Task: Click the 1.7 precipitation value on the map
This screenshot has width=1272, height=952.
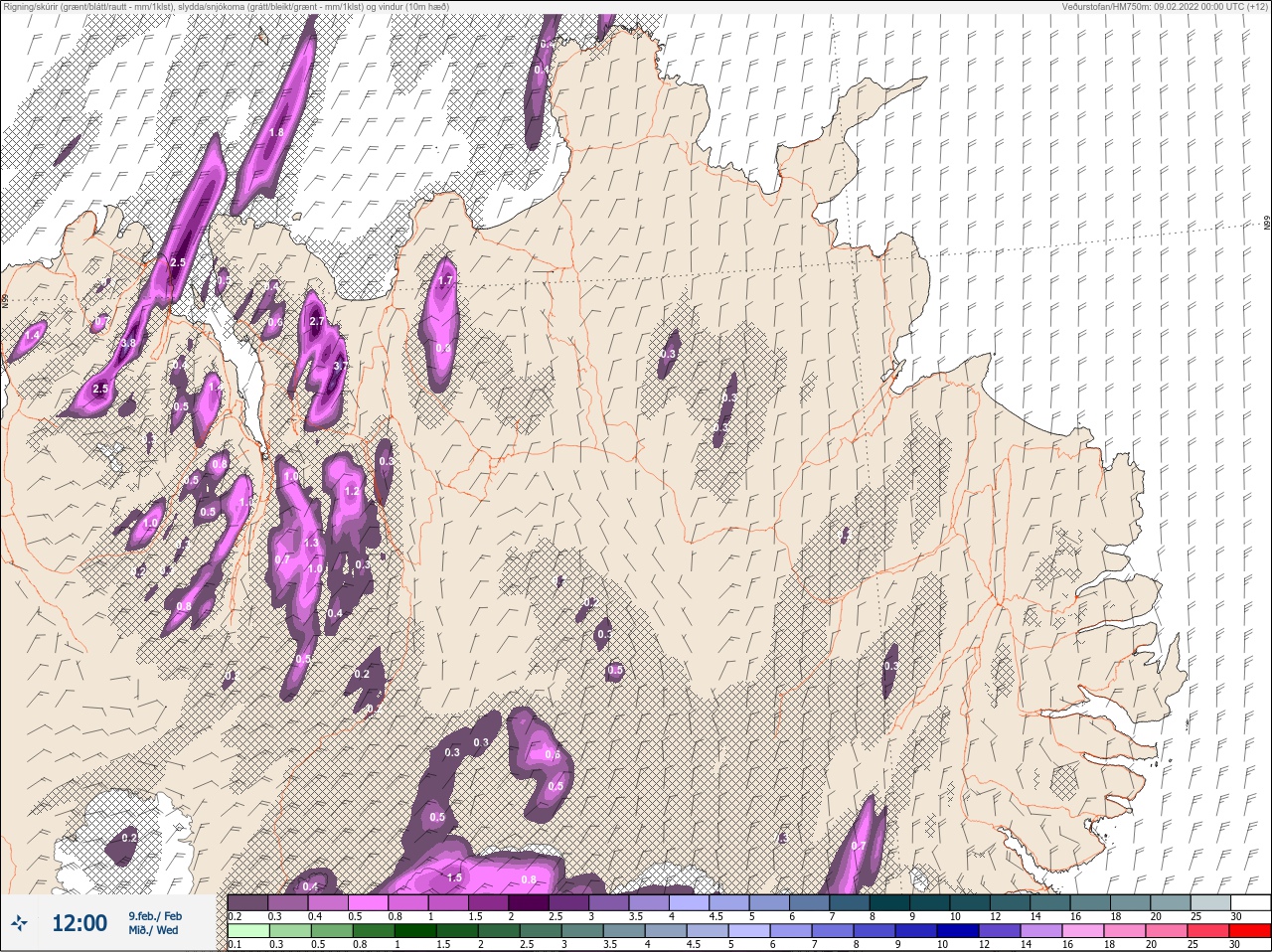Action: (445, 281)
